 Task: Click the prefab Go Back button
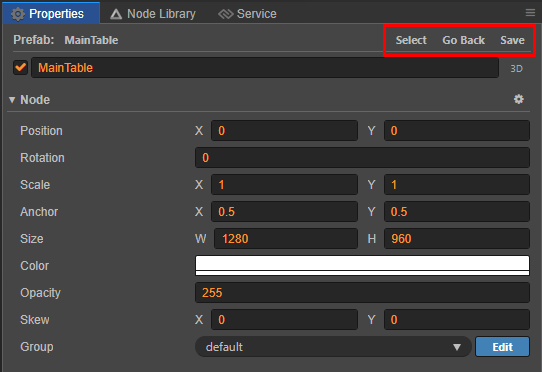pyautogui.click(x=464, y=40)
